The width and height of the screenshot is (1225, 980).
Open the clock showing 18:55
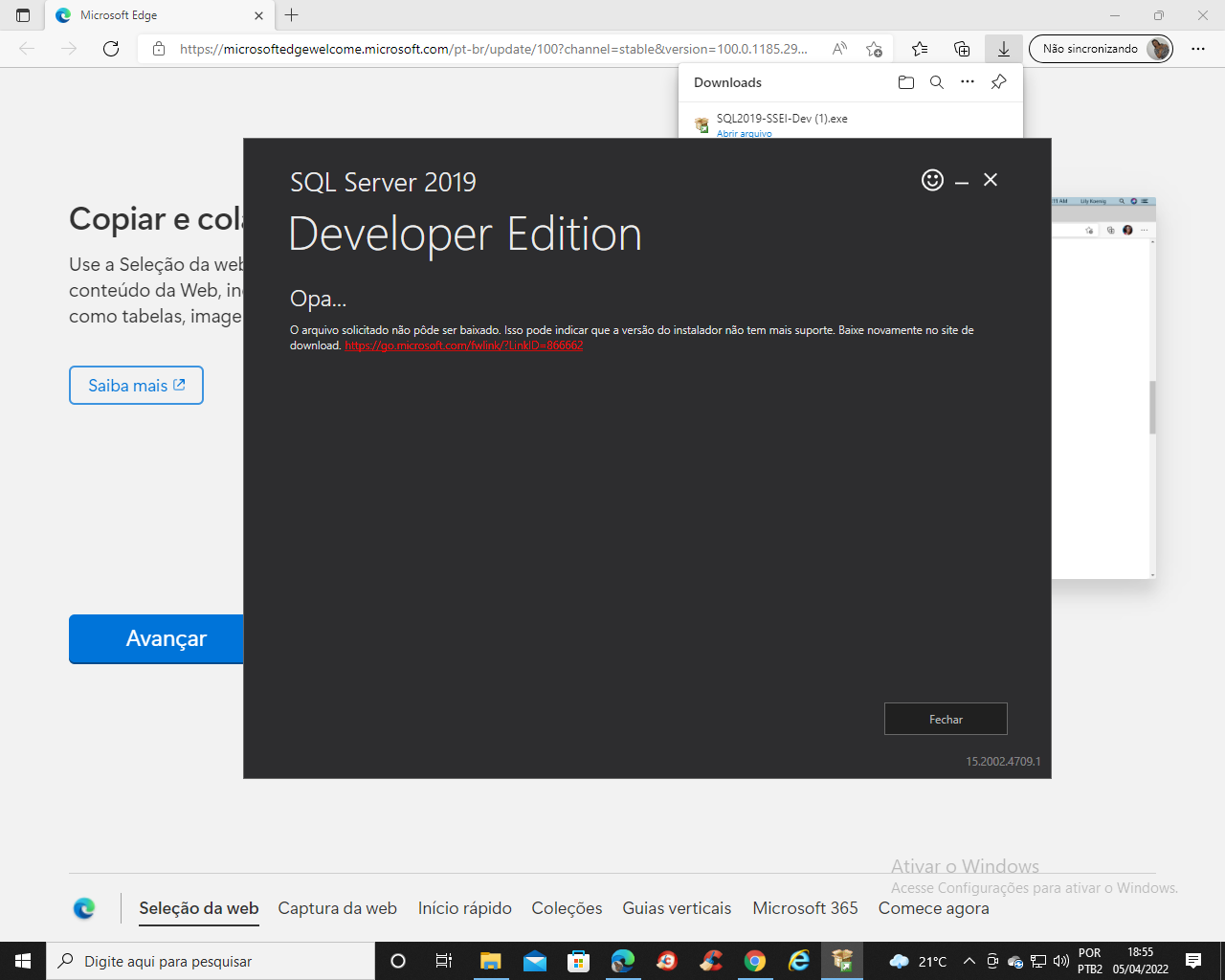pos(1140,961)
